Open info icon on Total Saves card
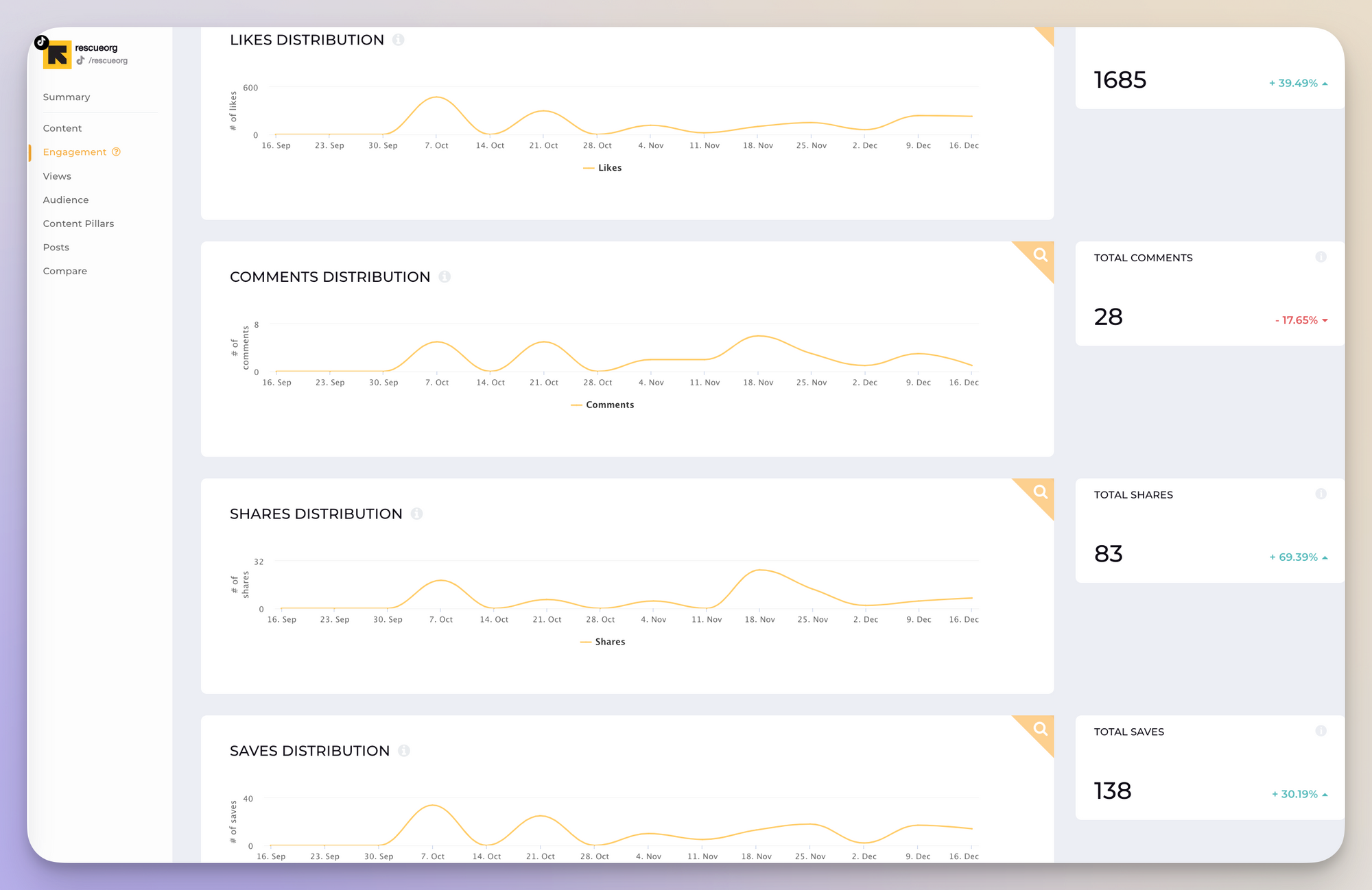1372x890 pixels. coord(1321,732)
